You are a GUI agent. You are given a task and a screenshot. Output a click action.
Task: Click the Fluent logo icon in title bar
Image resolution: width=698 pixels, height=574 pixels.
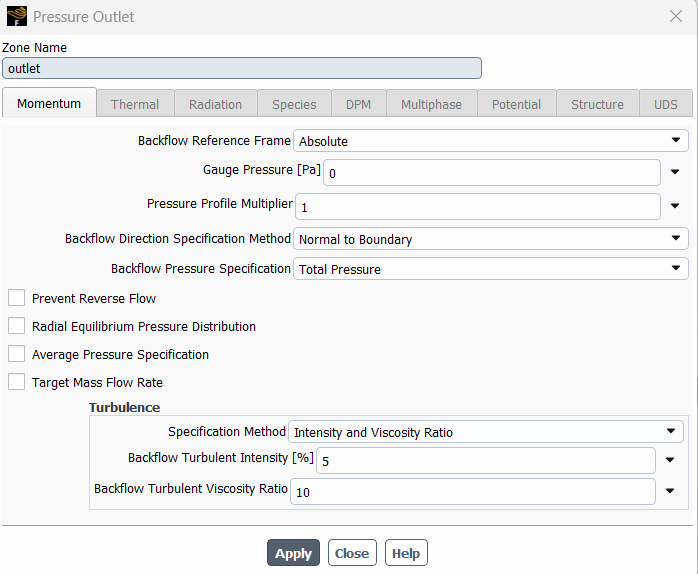pos(17,17)
